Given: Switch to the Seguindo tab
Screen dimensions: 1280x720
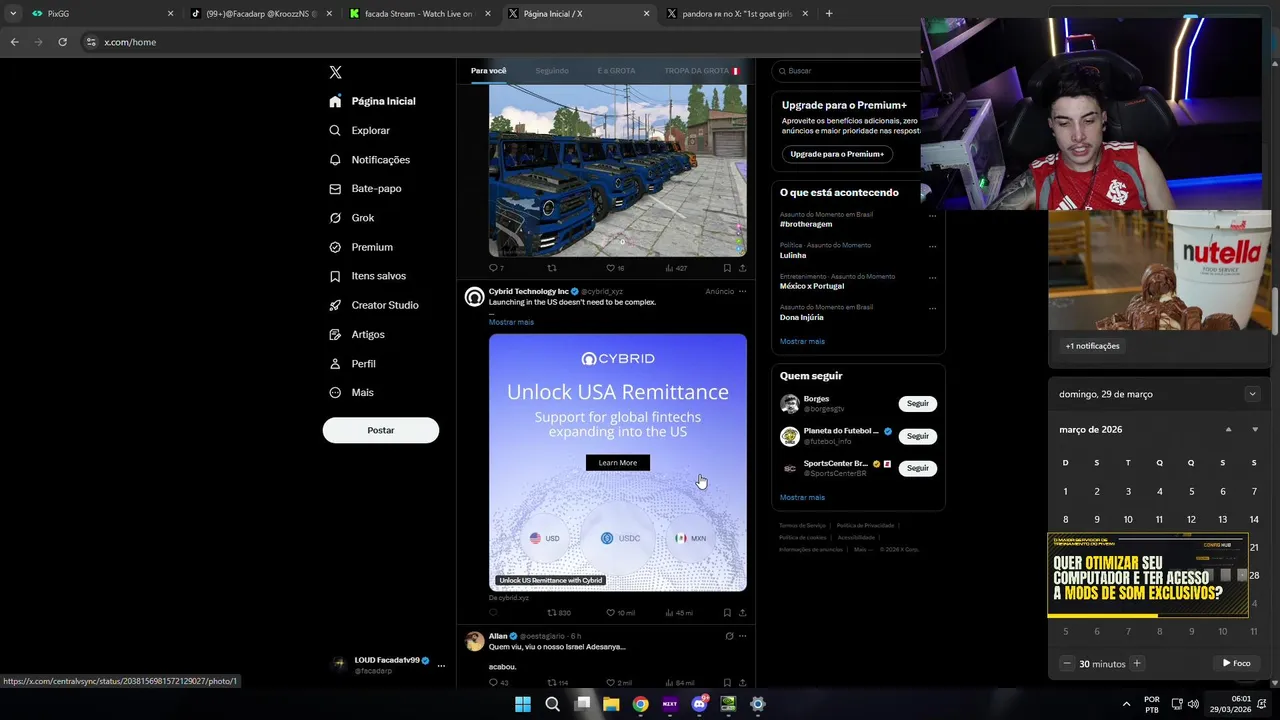Looking at the screenshot, I should 552,71.
